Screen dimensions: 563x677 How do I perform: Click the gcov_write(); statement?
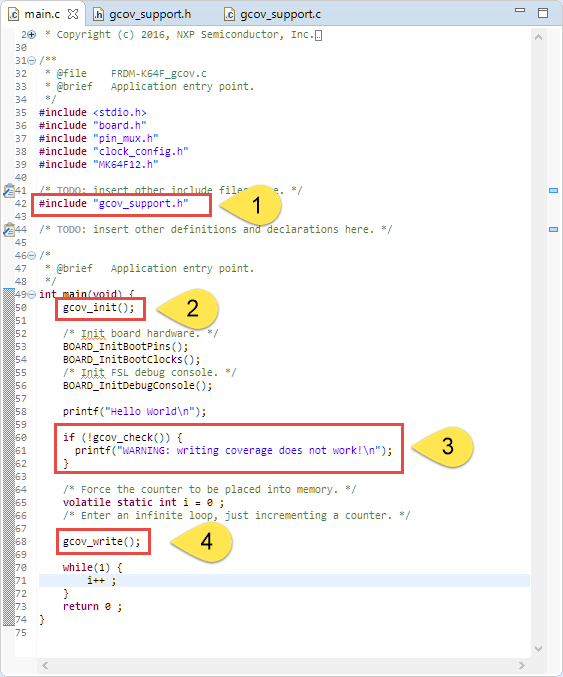[101, 541]
